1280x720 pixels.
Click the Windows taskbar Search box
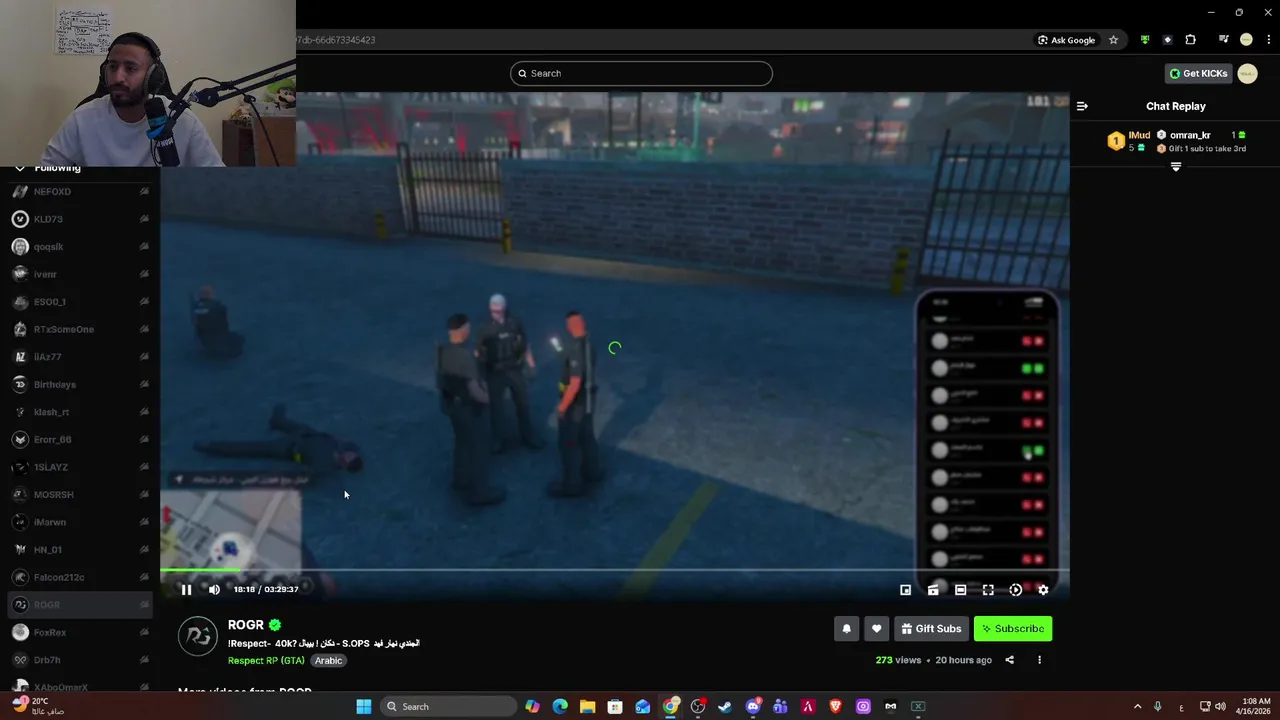point(450,707)
